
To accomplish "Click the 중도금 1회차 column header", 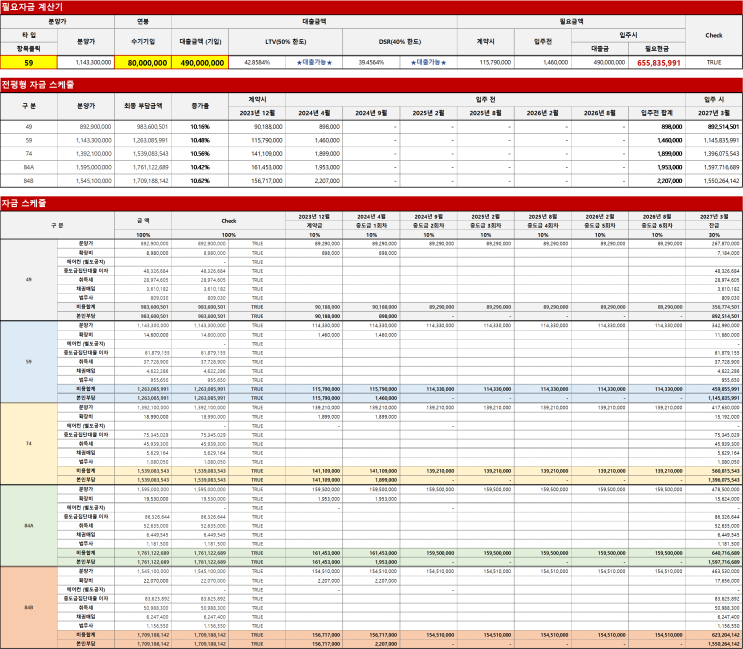I will point(371,226).
